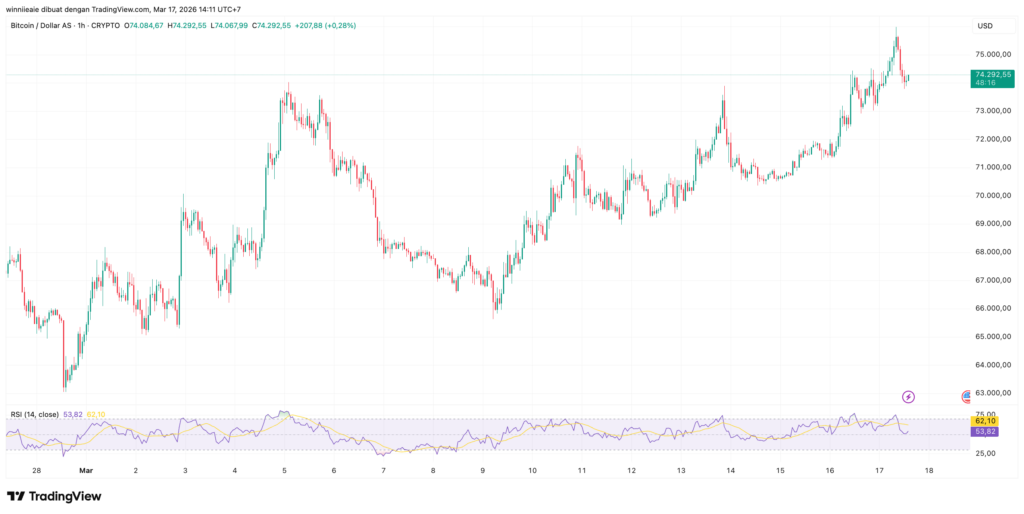Click the 17 date label on time axis
This screenshot has height=514, width=1024.
tap(879, 470)
